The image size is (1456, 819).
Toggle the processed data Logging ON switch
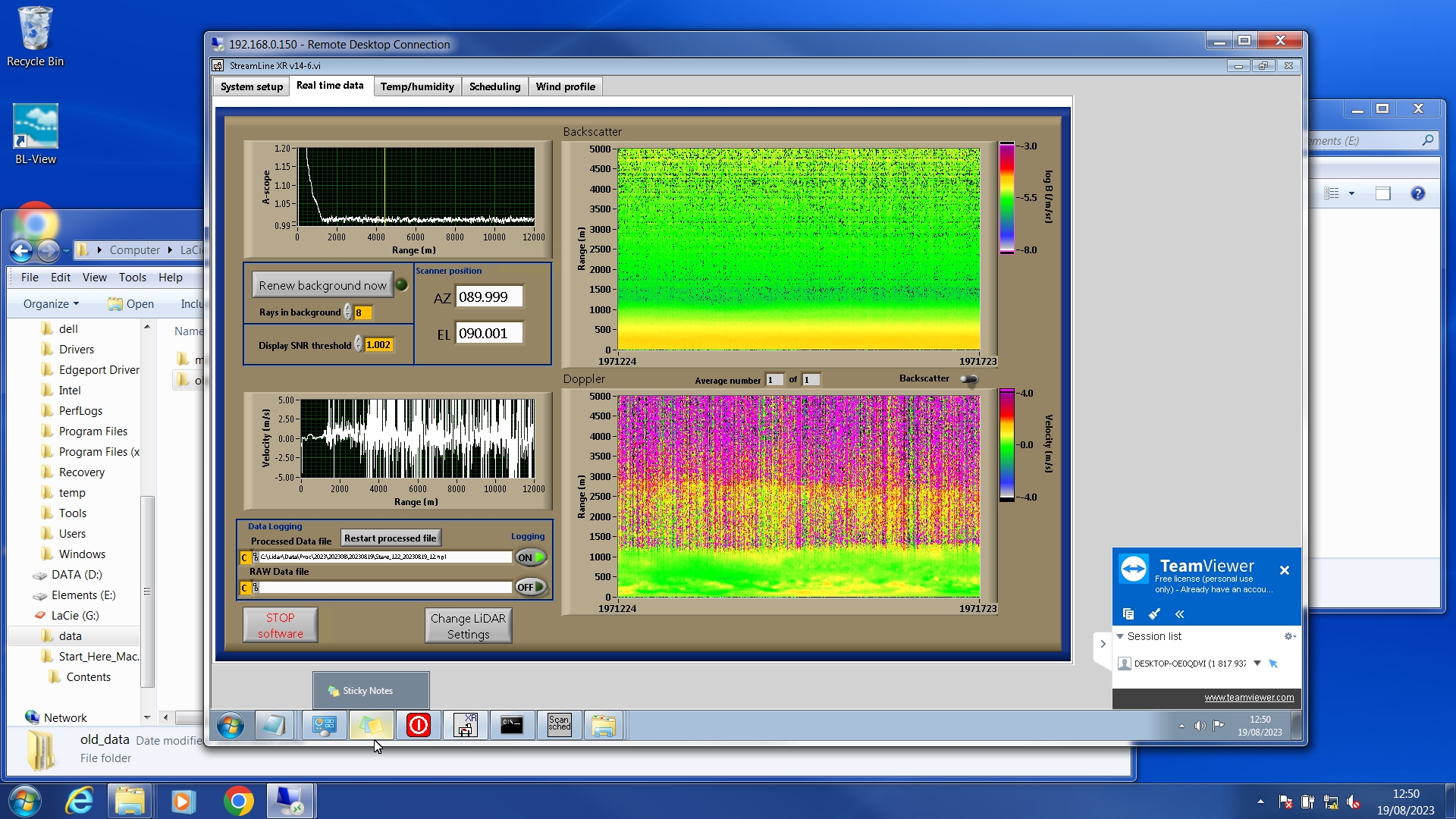(x=531, y=557)
